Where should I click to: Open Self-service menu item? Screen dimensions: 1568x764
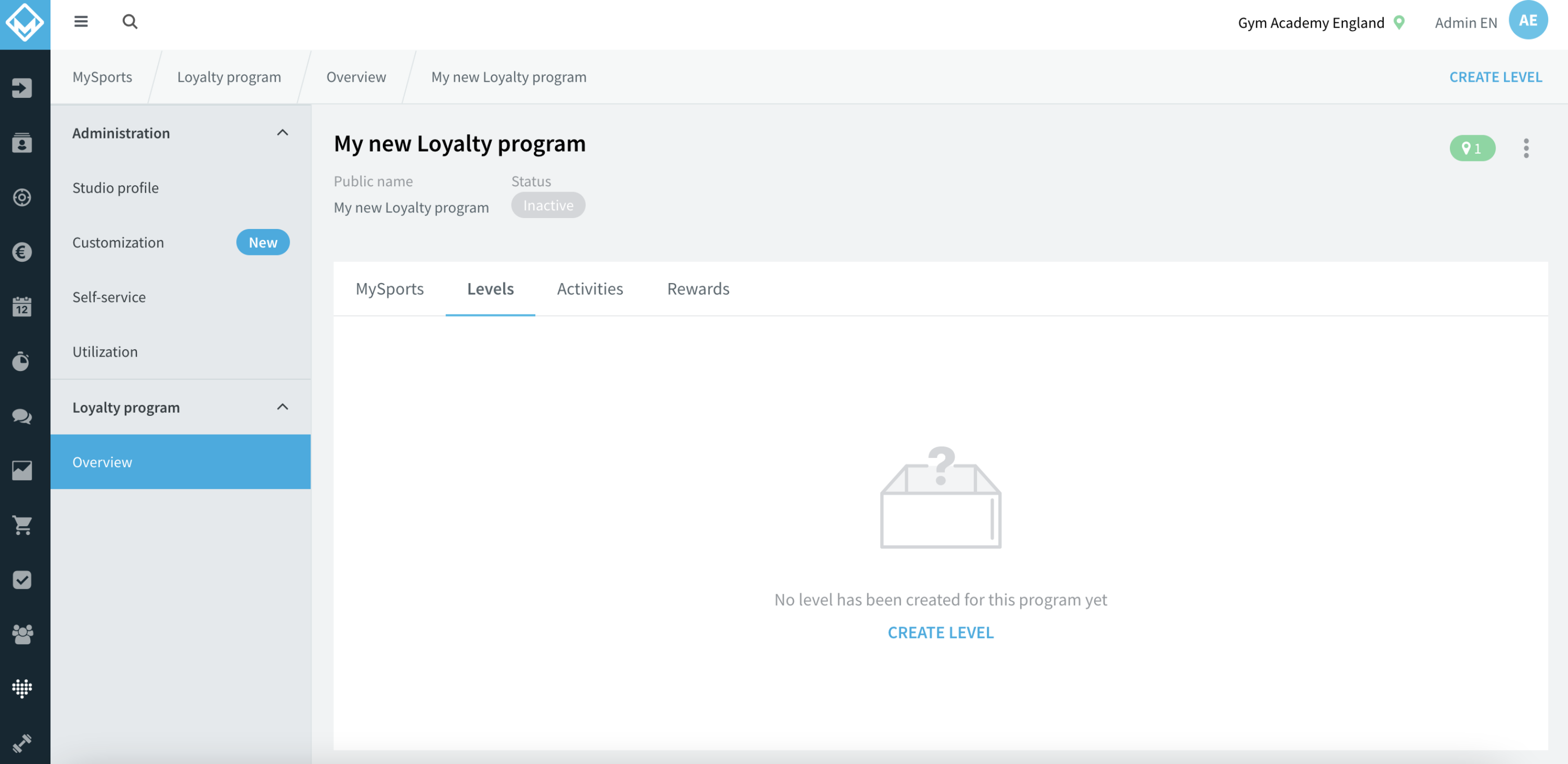click(181, 297)
